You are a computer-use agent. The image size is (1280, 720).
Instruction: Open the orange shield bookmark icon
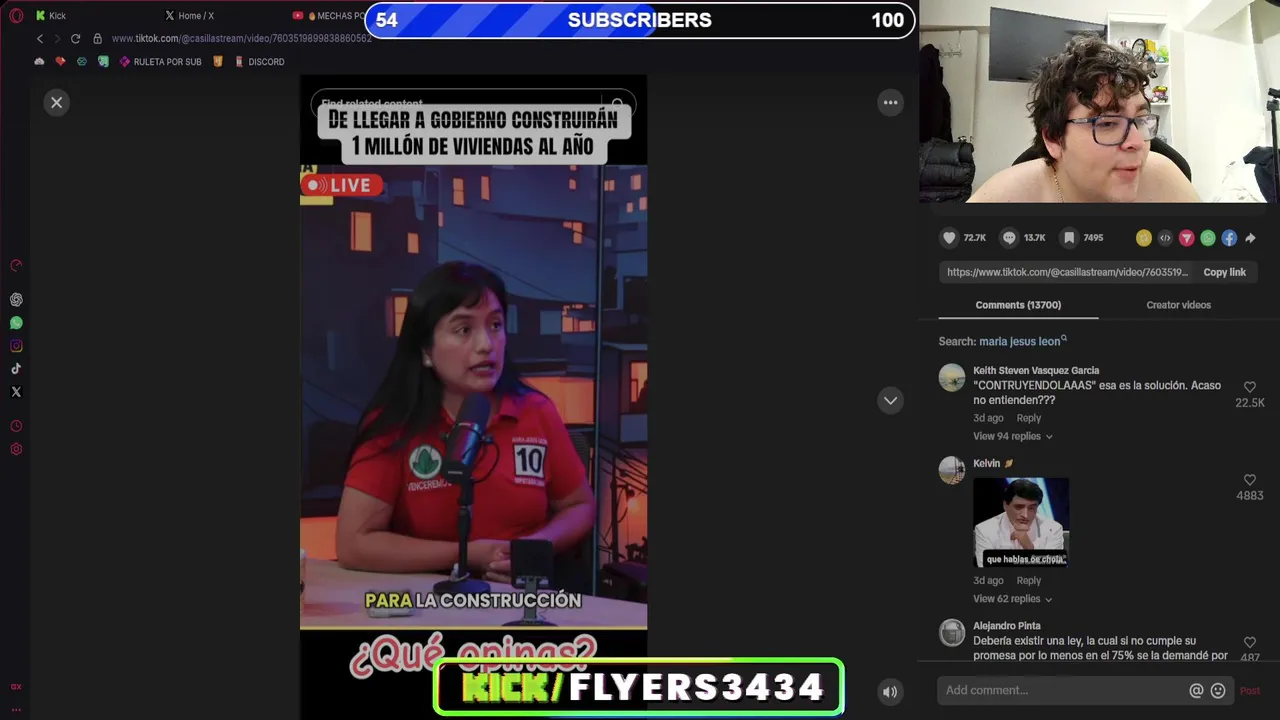218,62
